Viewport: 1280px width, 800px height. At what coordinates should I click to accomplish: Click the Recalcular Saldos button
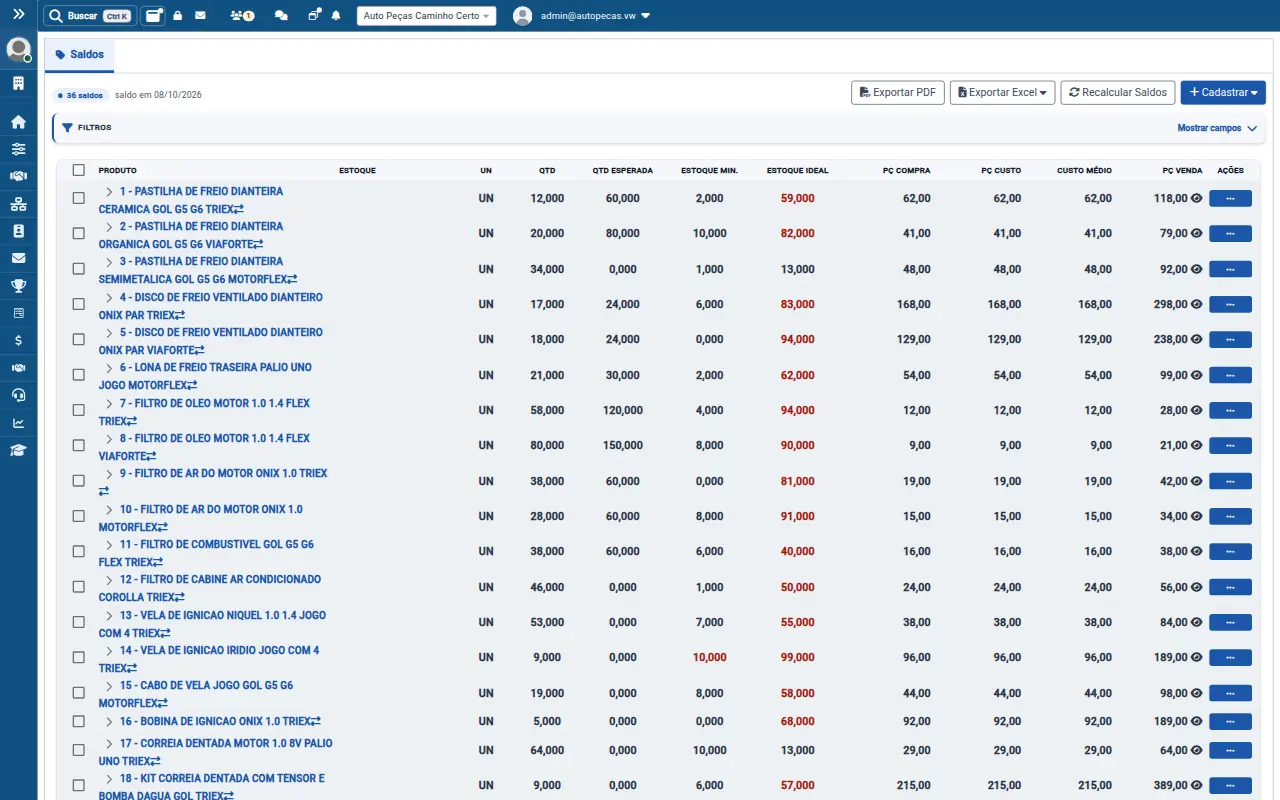tap(1118, 92)
